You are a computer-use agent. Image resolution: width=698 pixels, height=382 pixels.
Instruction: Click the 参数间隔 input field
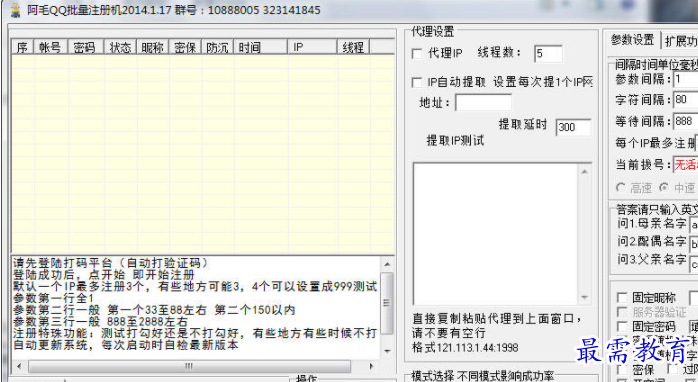pos(686,80)
